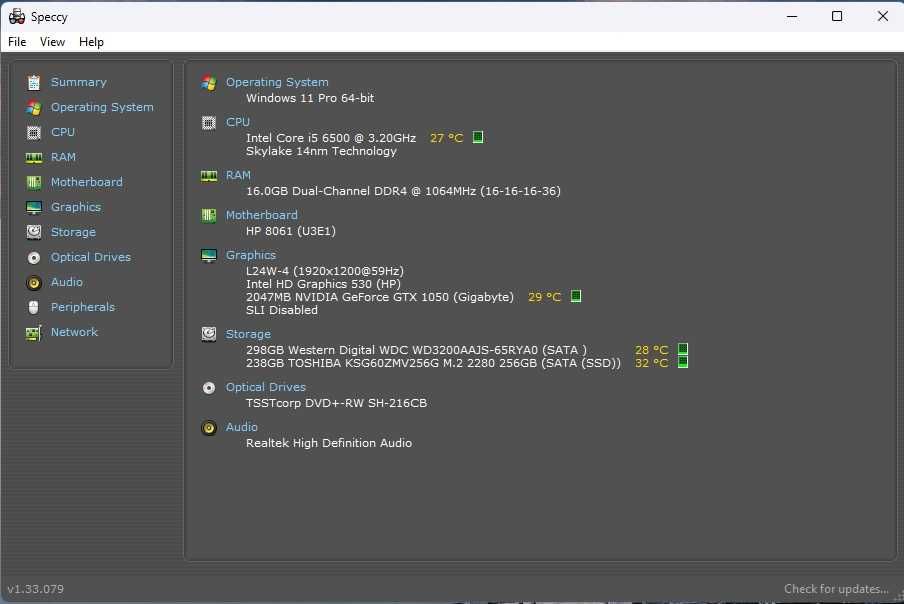
Task: Click the Graphics icon in summary panel
Action: point(209,255)
